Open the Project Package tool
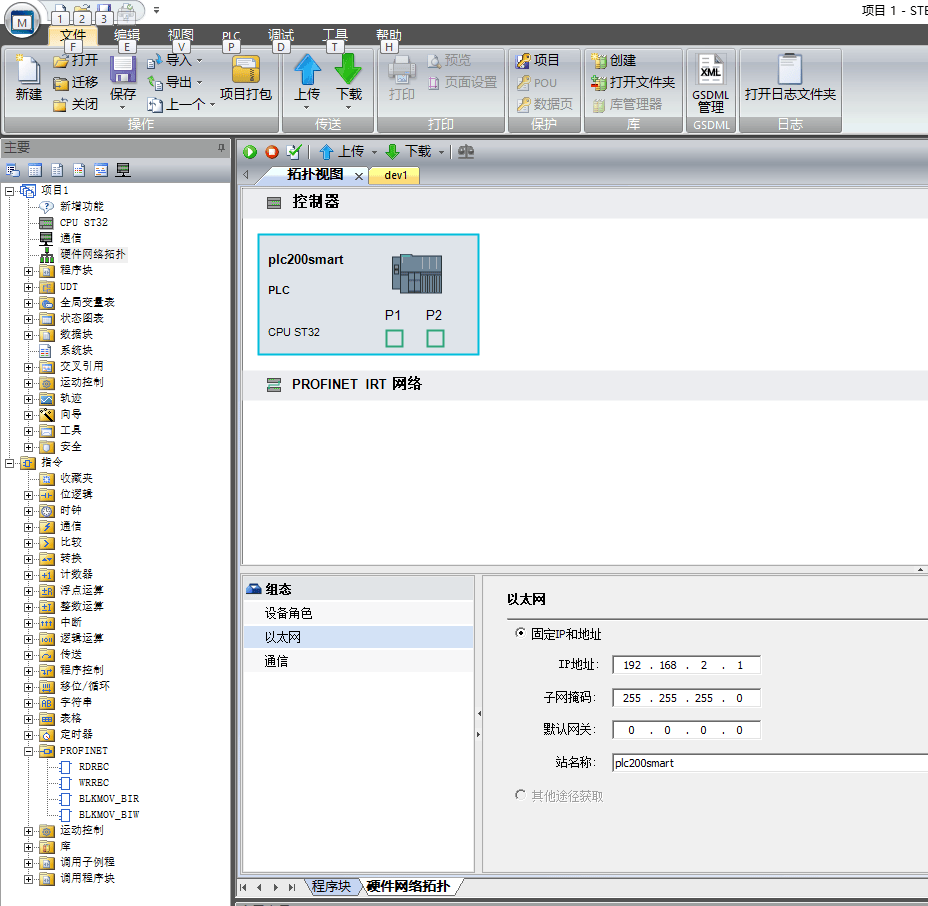Screen dimensions: 928x906 pos(246,78)
